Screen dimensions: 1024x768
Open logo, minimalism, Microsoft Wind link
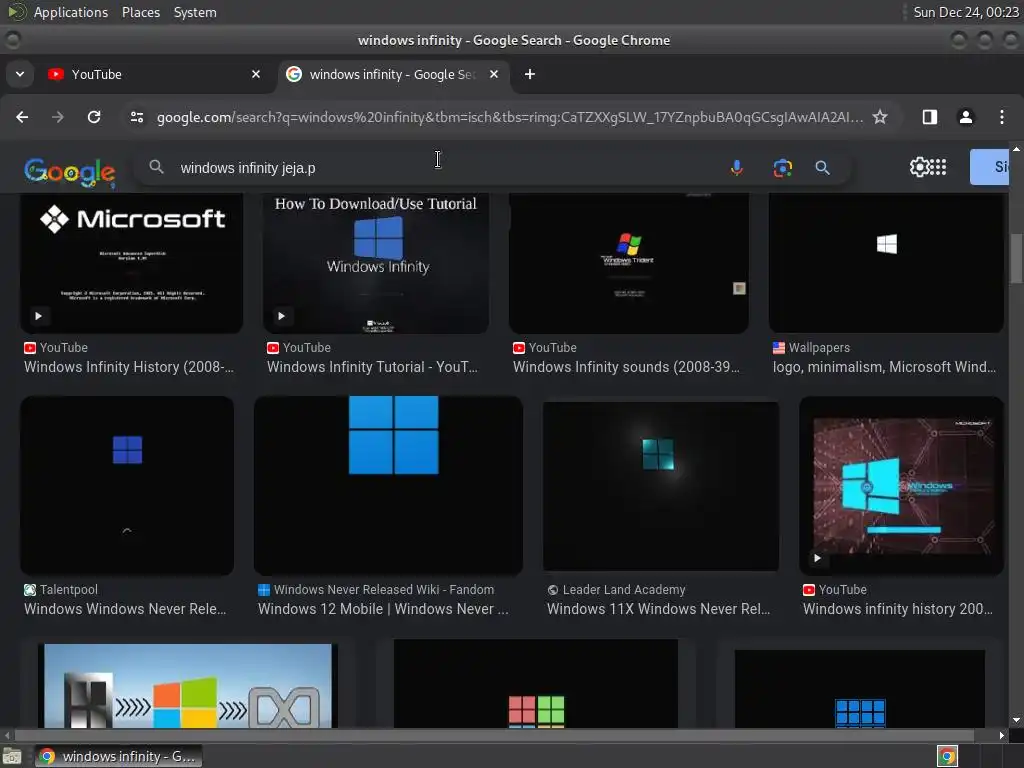click(x=884, y=367)
